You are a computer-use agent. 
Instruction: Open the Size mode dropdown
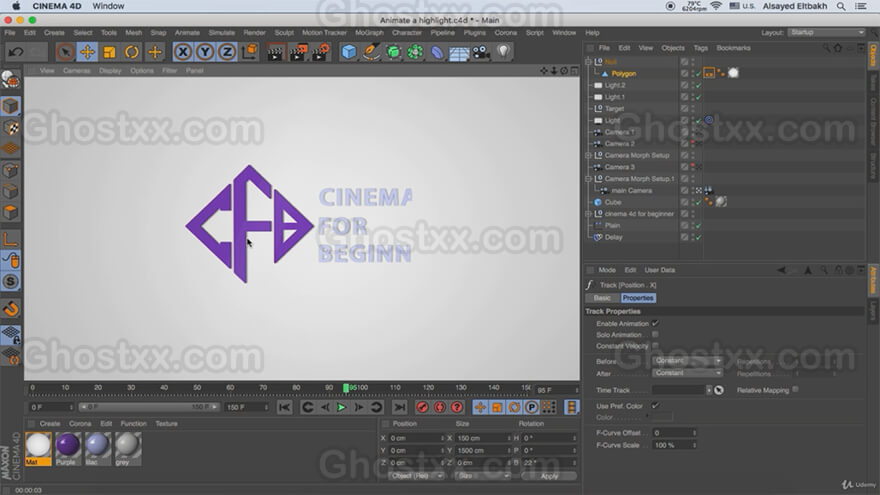coord(482,476)
